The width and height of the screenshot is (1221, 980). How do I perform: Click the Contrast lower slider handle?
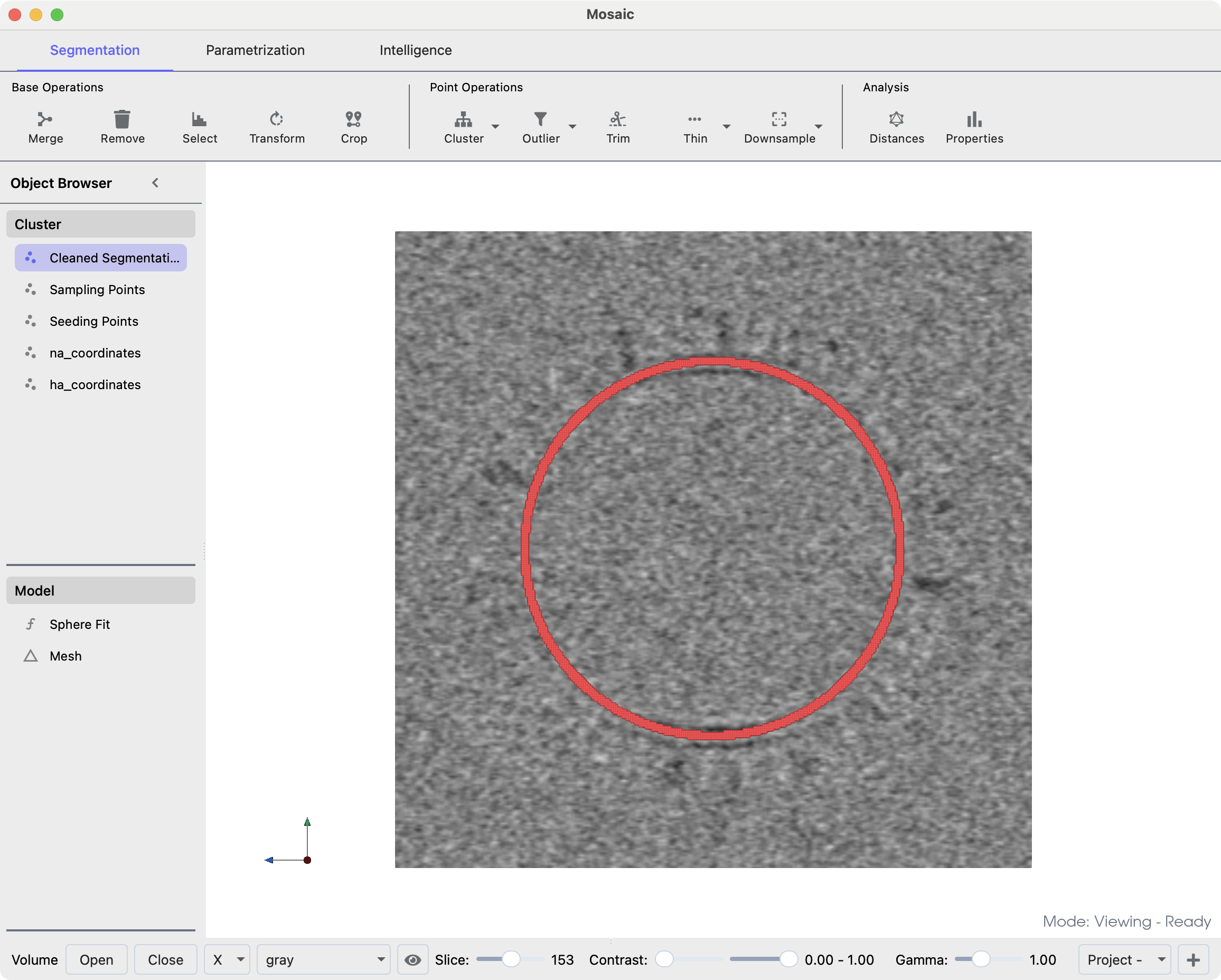[x=664, y=958]
